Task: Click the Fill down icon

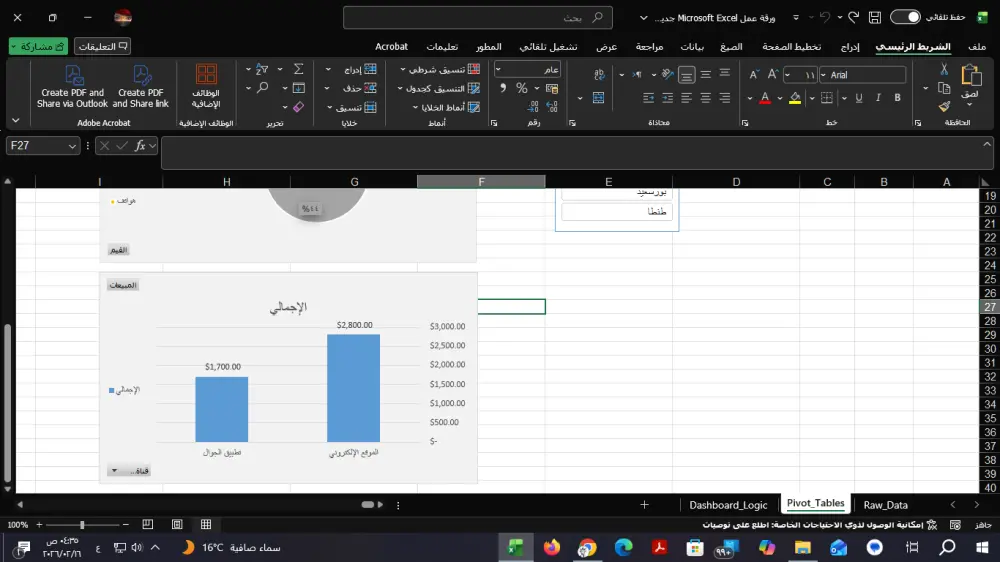Action: (298, 88)
